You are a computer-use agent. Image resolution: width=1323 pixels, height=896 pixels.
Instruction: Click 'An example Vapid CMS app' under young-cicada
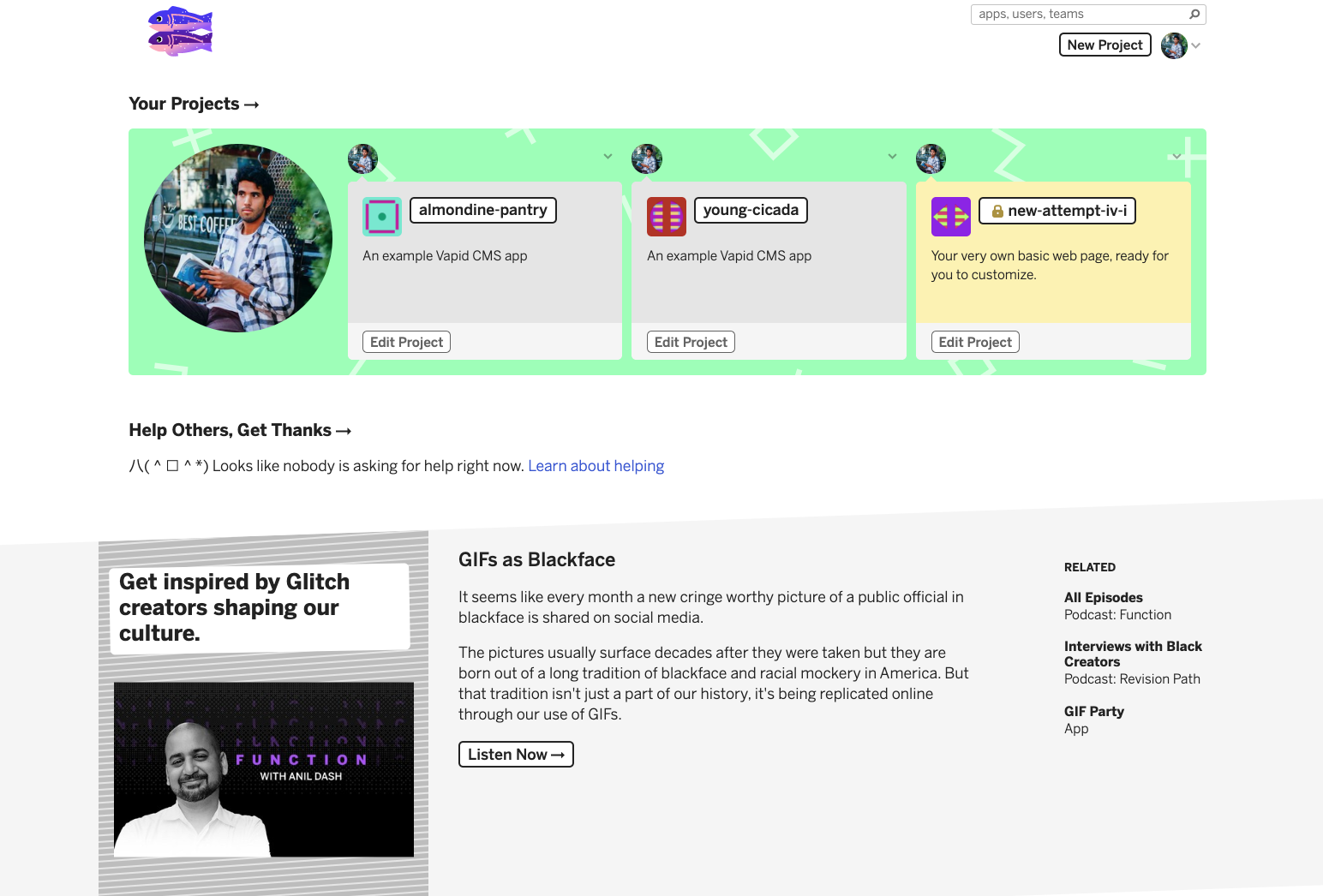point(729,255)
